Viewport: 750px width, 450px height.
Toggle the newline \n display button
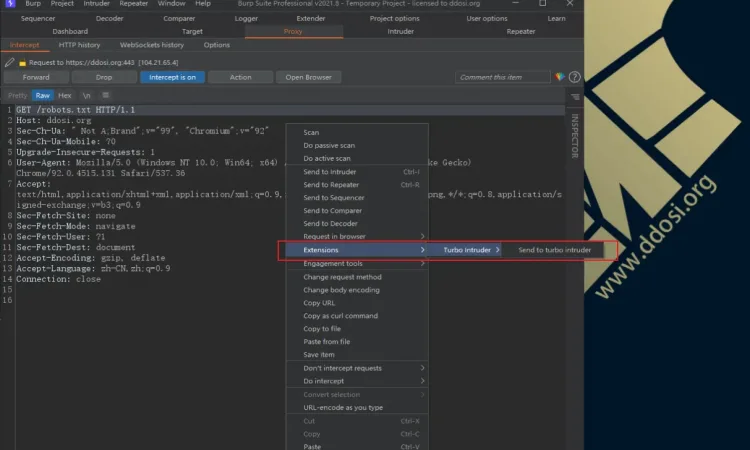point(86,95)
